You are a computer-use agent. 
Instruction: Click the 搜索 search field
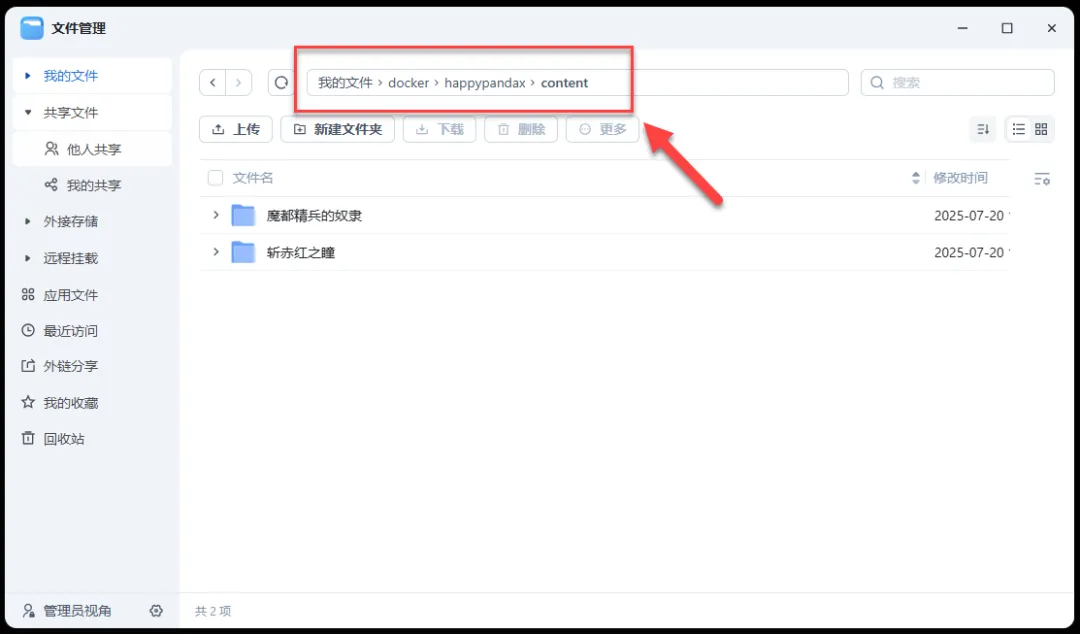coord(957,83)
